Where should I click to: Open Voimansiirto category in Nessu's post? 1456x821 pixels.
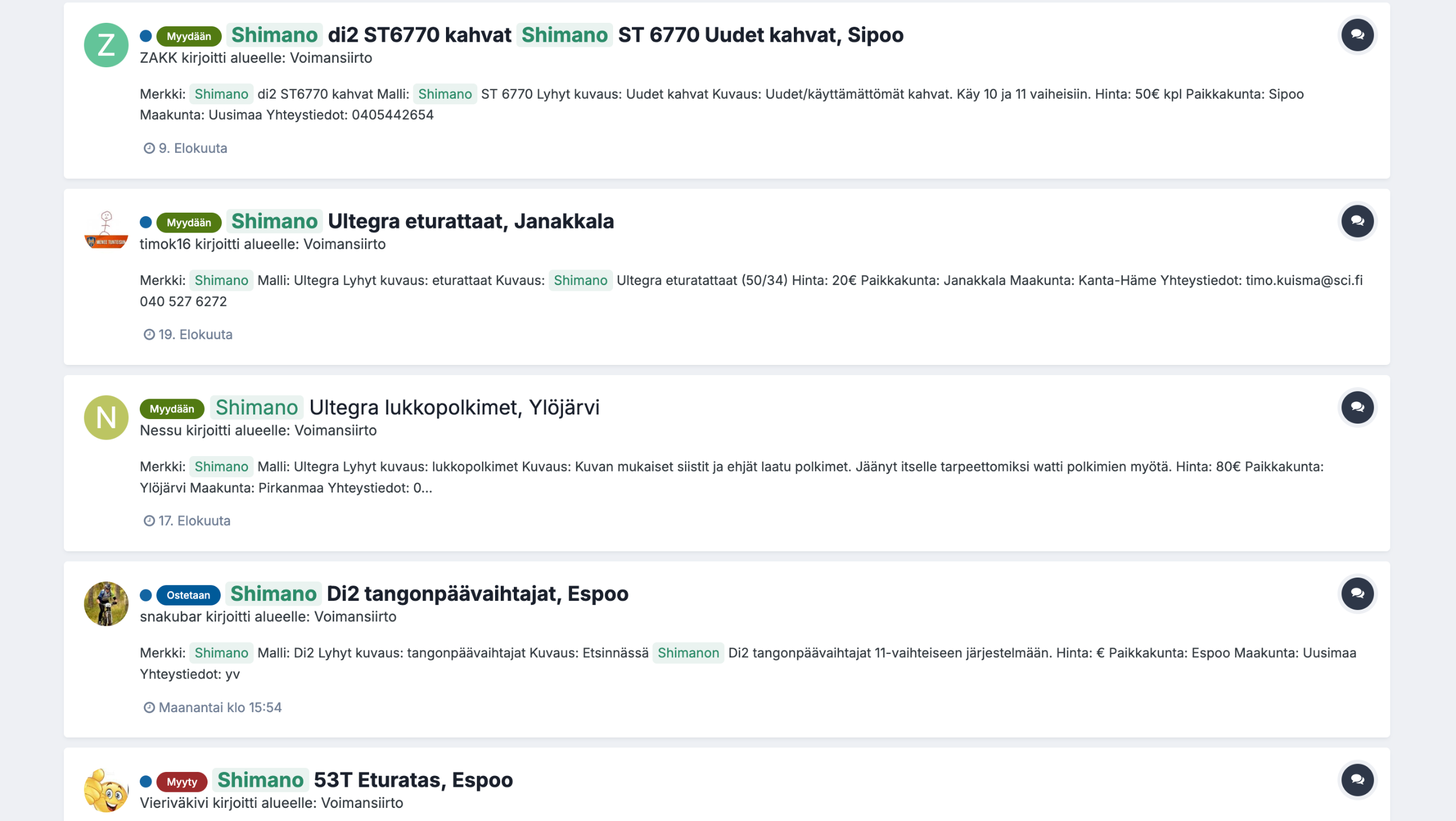tap(335, 430)
